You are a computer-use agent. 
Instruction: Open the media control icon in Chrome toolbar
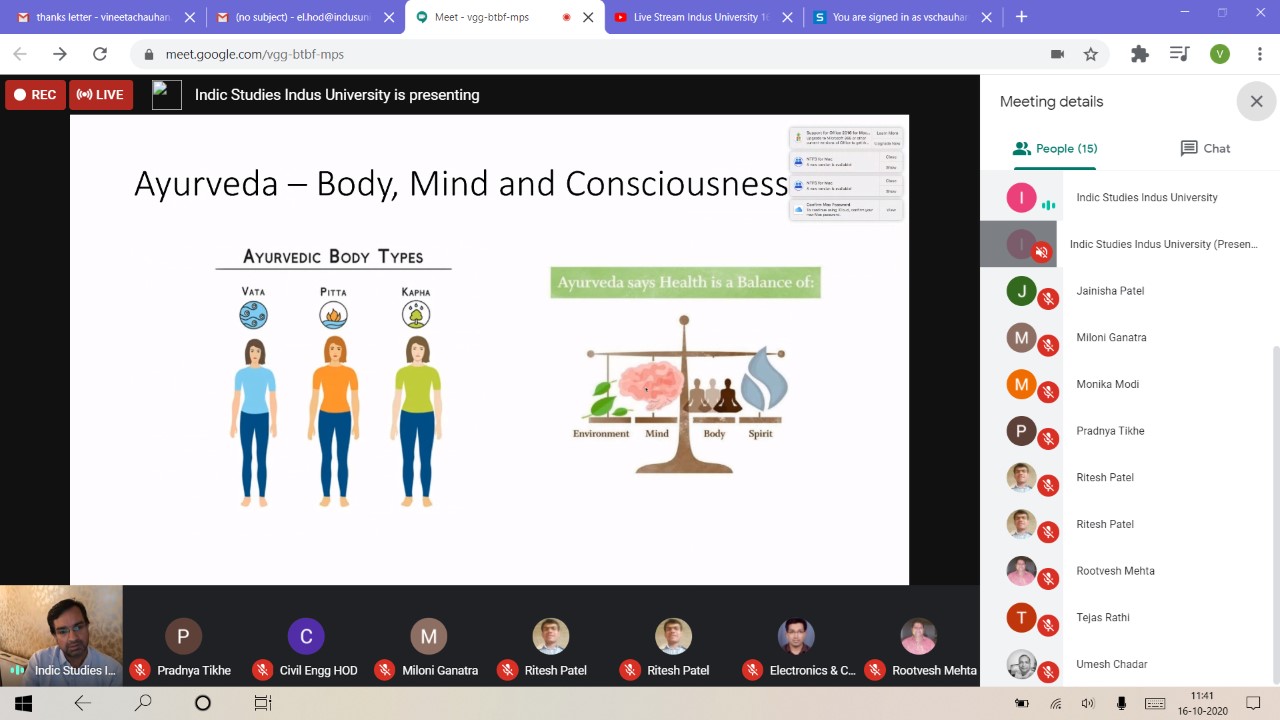point(1180,54)
